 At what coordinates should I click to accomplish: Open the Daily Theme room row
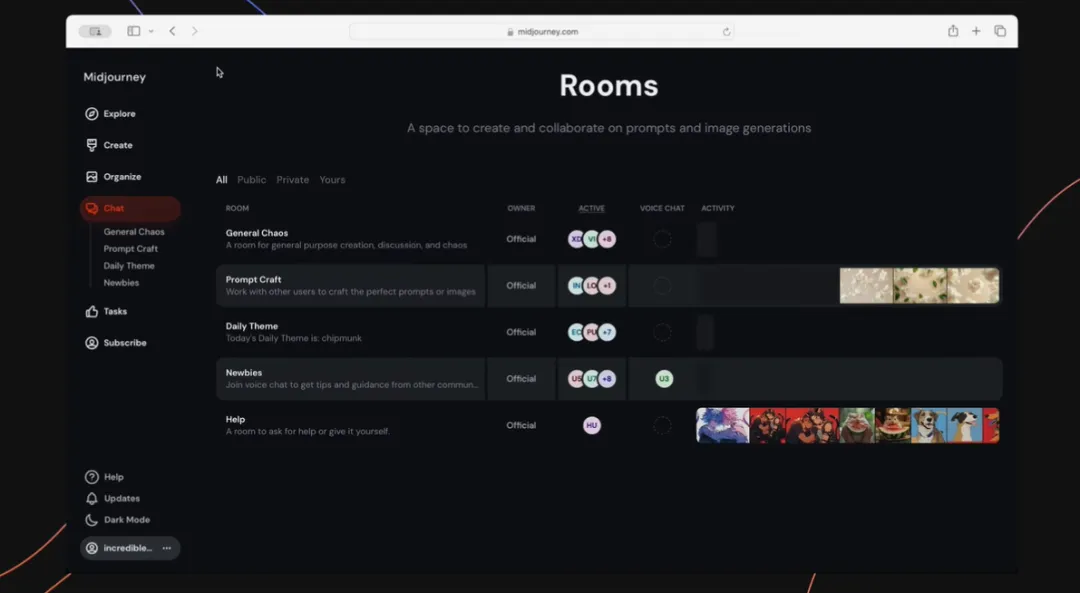(609, 332)
